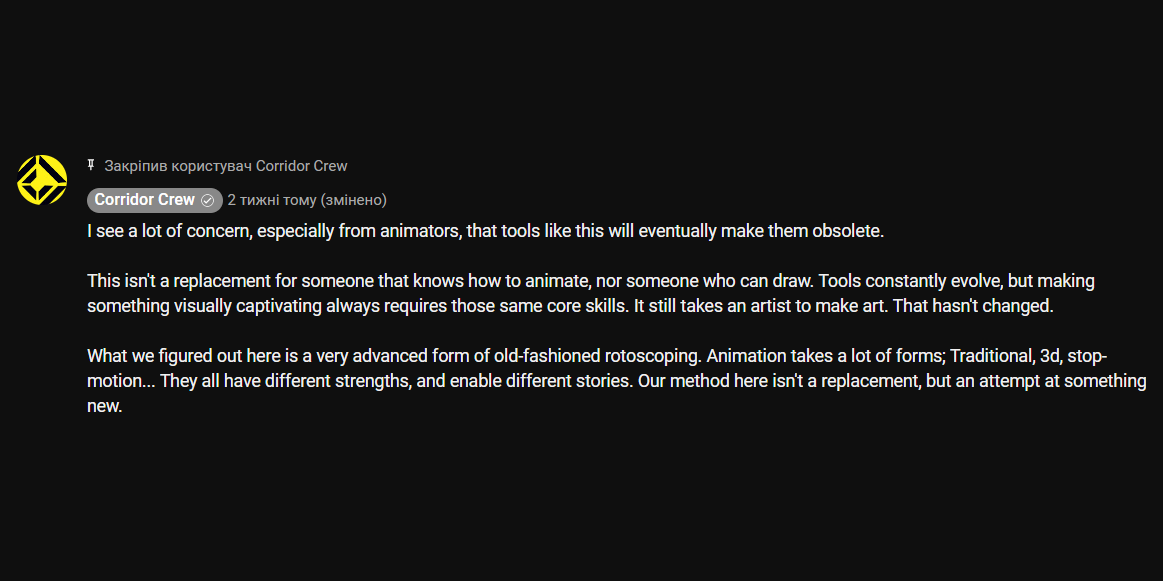Open the '2 тижні тому' timestamp link
The image size is (1163, 581).
point(271,200)
